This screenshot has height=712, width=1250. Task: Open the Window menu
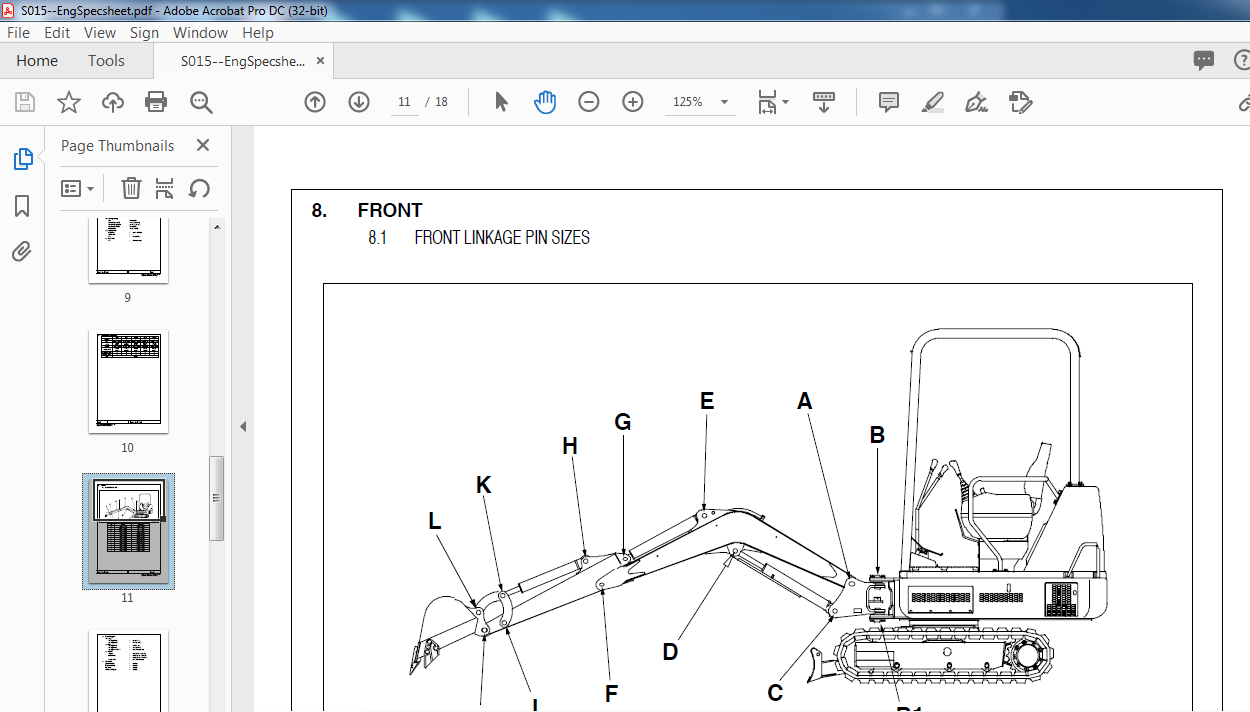pos(200,33)
